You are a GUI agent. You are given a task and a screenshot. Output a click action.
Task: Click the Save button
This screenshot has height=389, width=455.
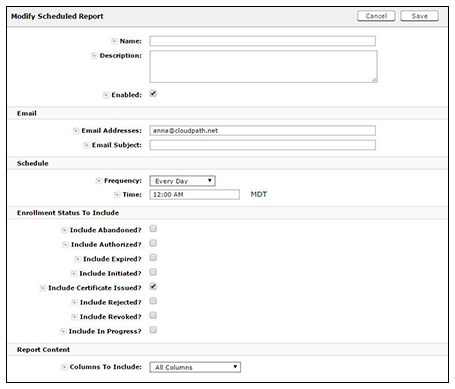coord(419,16)
